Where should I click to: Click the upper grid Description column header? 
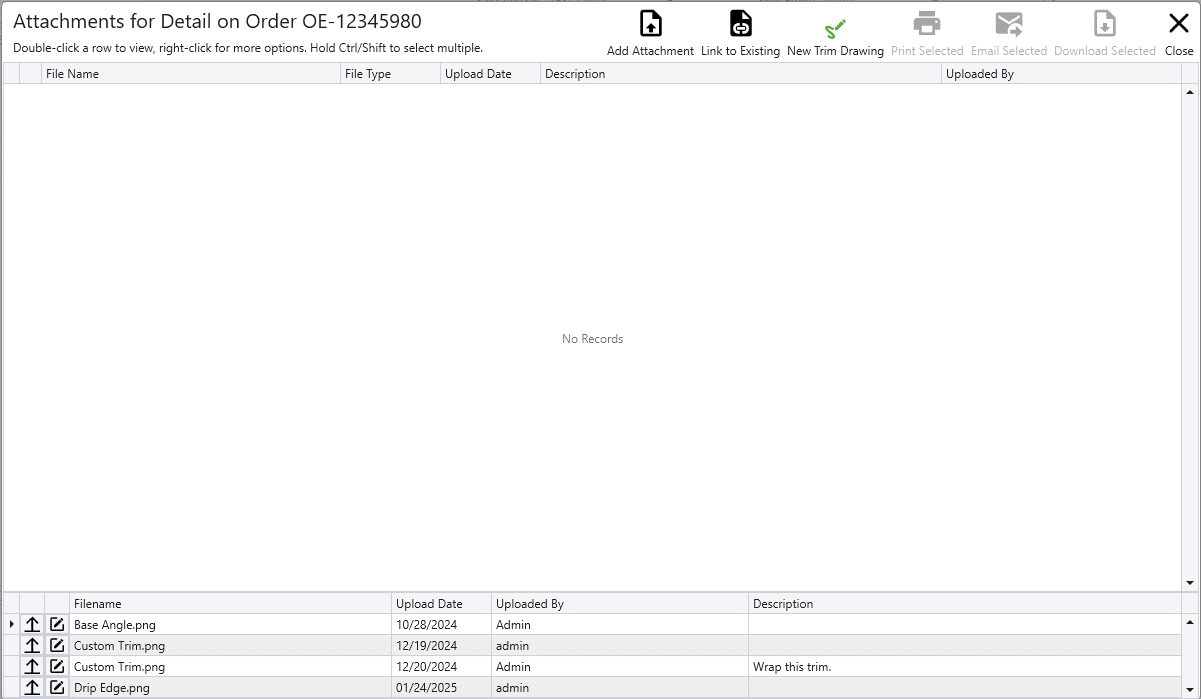(x=741, y=74)
